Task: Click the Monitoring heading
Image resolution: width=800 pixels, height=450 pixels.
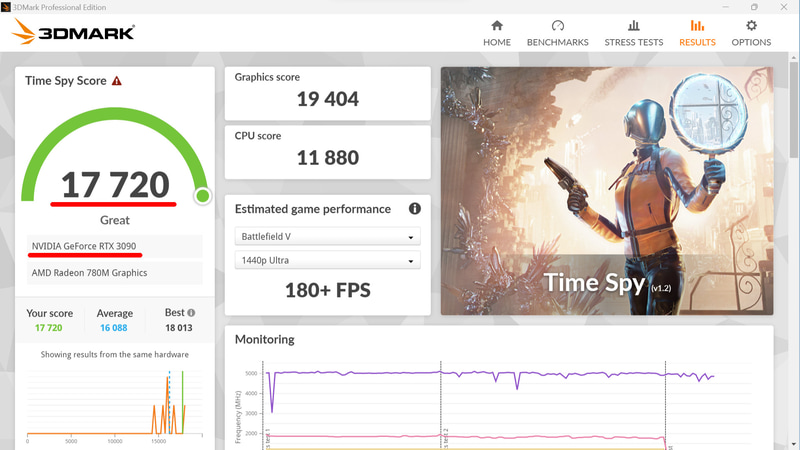Action: point(264,339)
